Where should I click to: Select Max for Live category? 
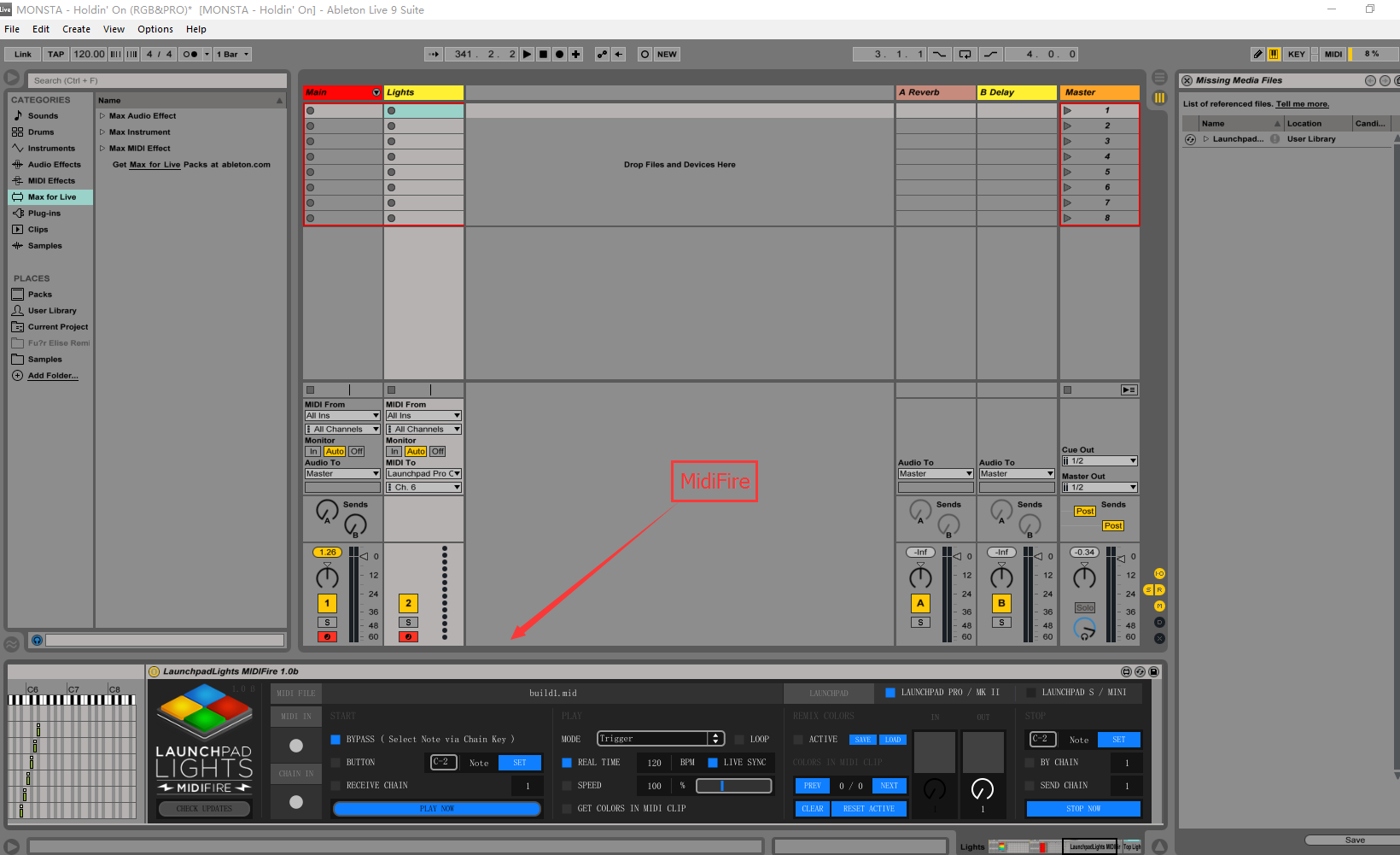[x=50, y=197]
